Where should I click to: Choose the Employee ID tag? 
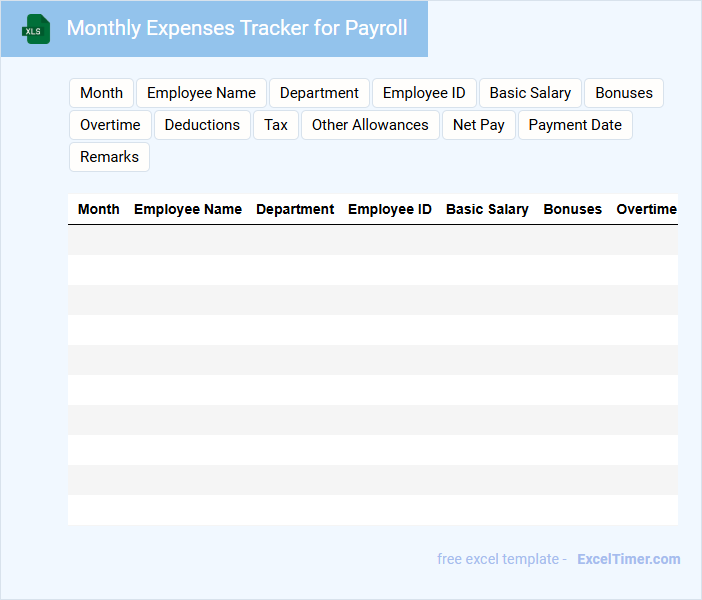424,93
